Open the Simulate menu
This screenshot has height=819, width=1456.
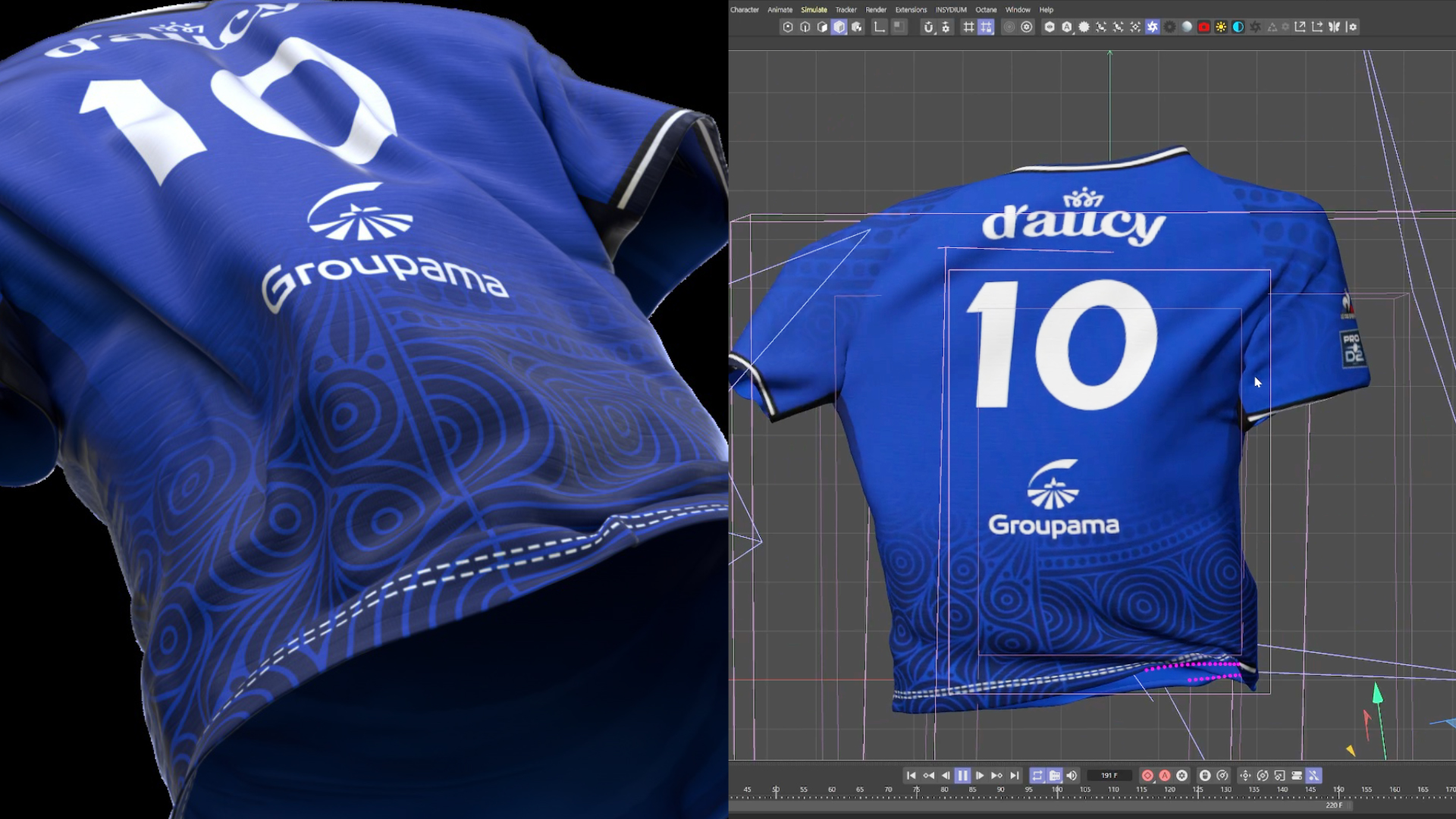point(814,10)
